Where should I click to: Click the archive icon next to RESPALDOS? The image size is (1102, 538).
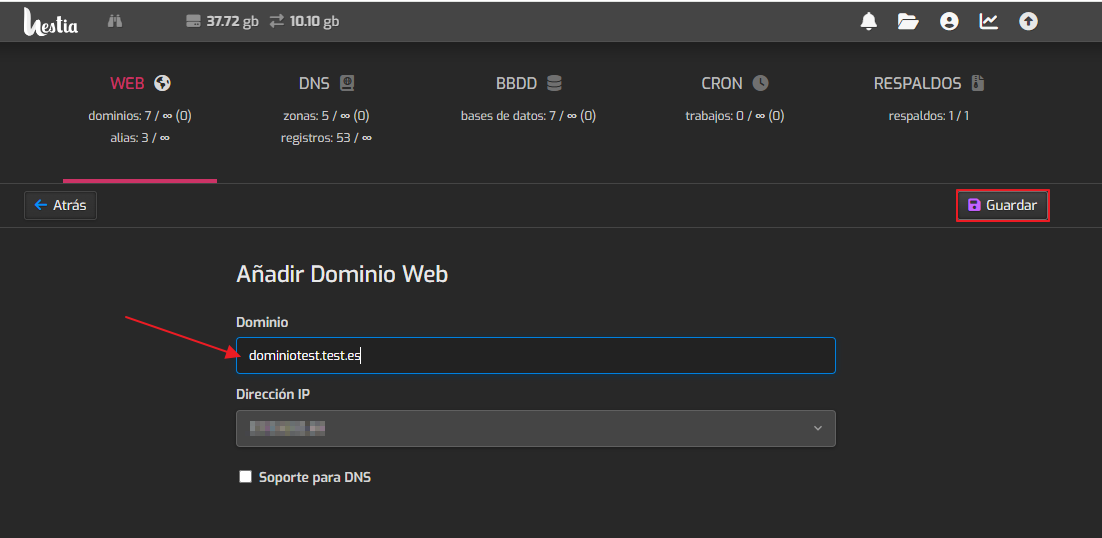tap(978, 83)
